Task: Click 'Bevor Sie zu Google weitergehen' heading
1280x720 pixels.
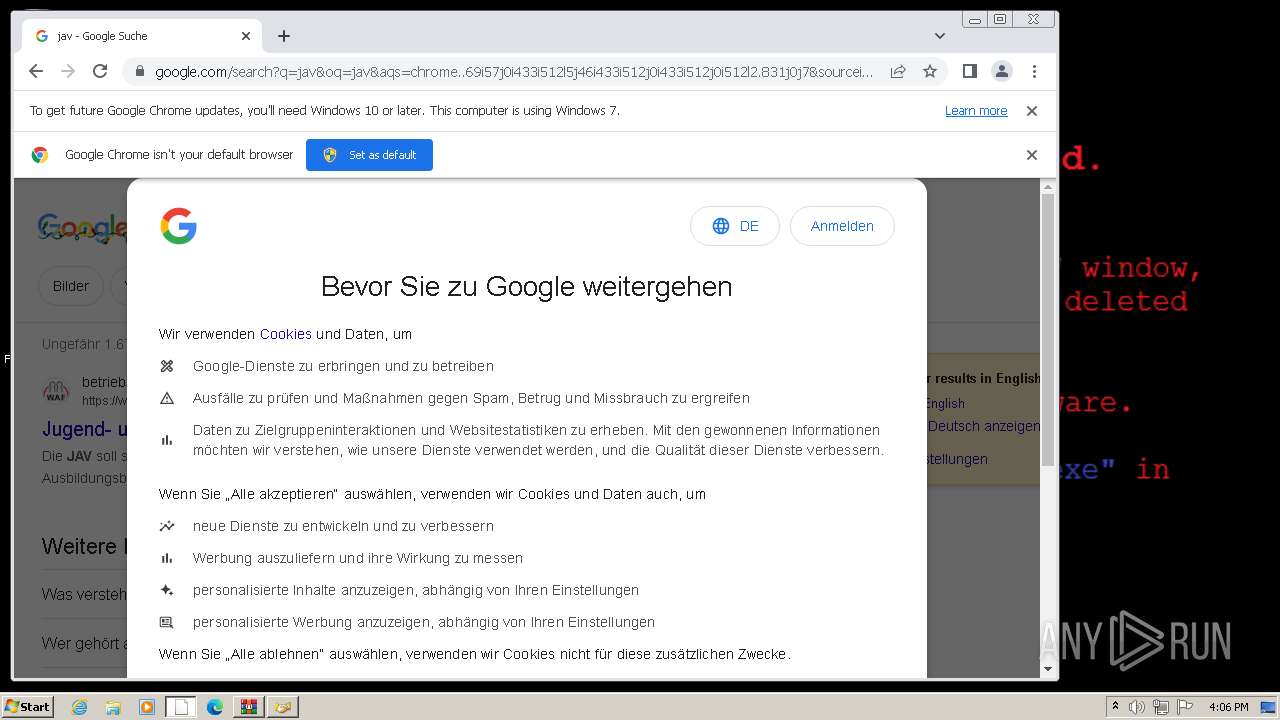Action: tap(526, 286)
